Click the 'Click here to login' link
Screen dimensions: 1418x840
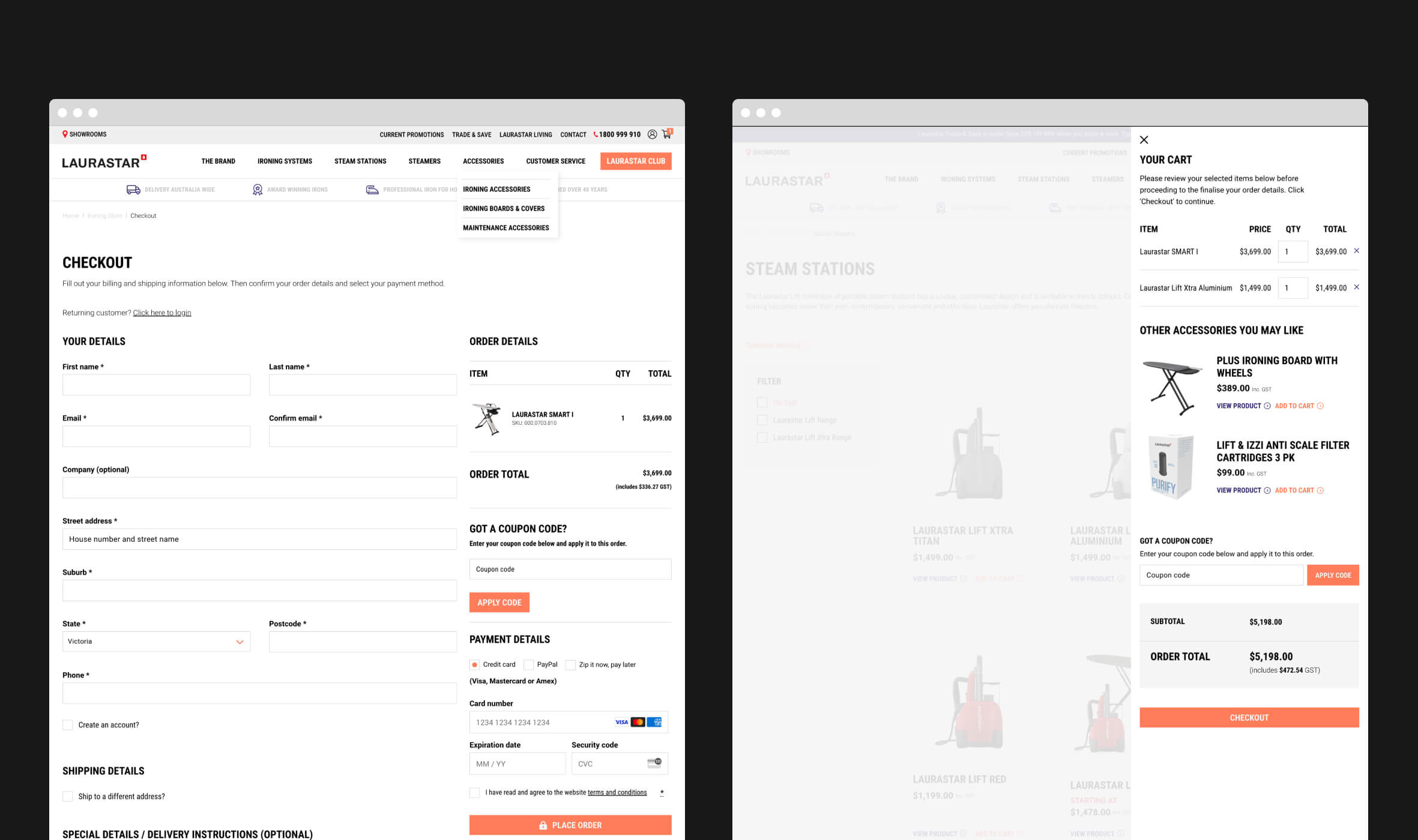pos(162,313)
